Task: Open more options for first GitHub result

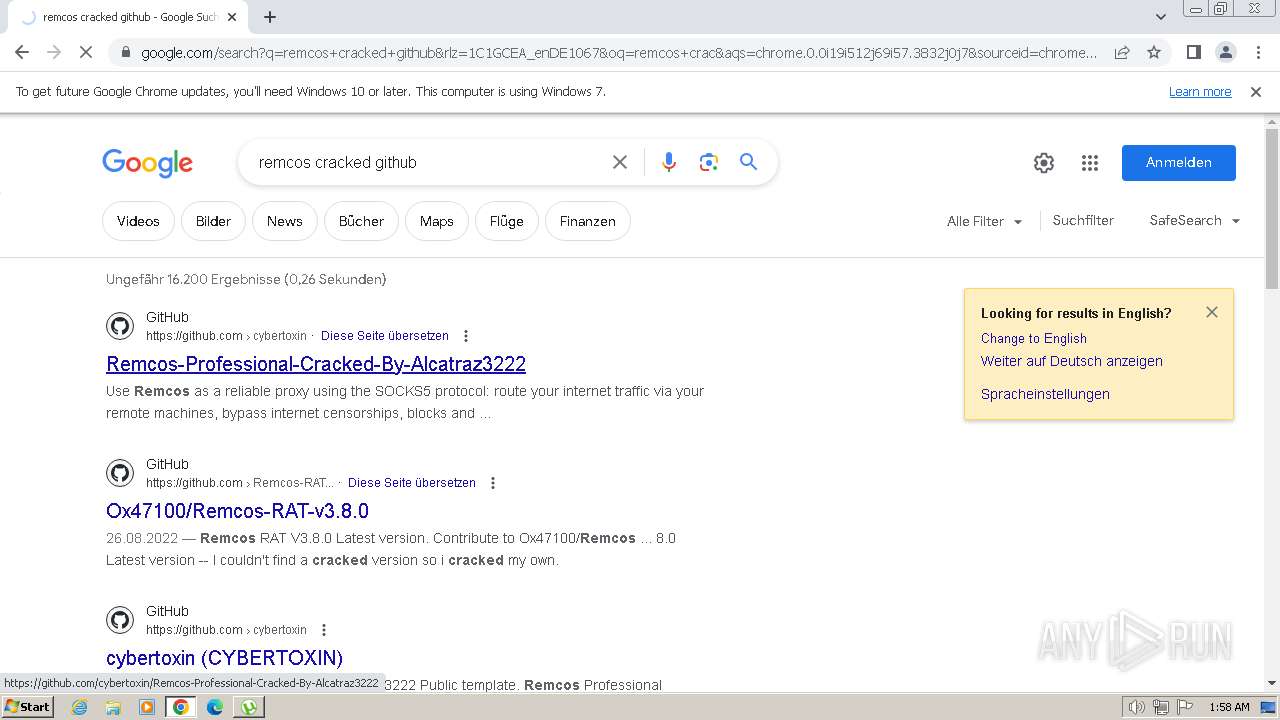Action: click(465, 336)
